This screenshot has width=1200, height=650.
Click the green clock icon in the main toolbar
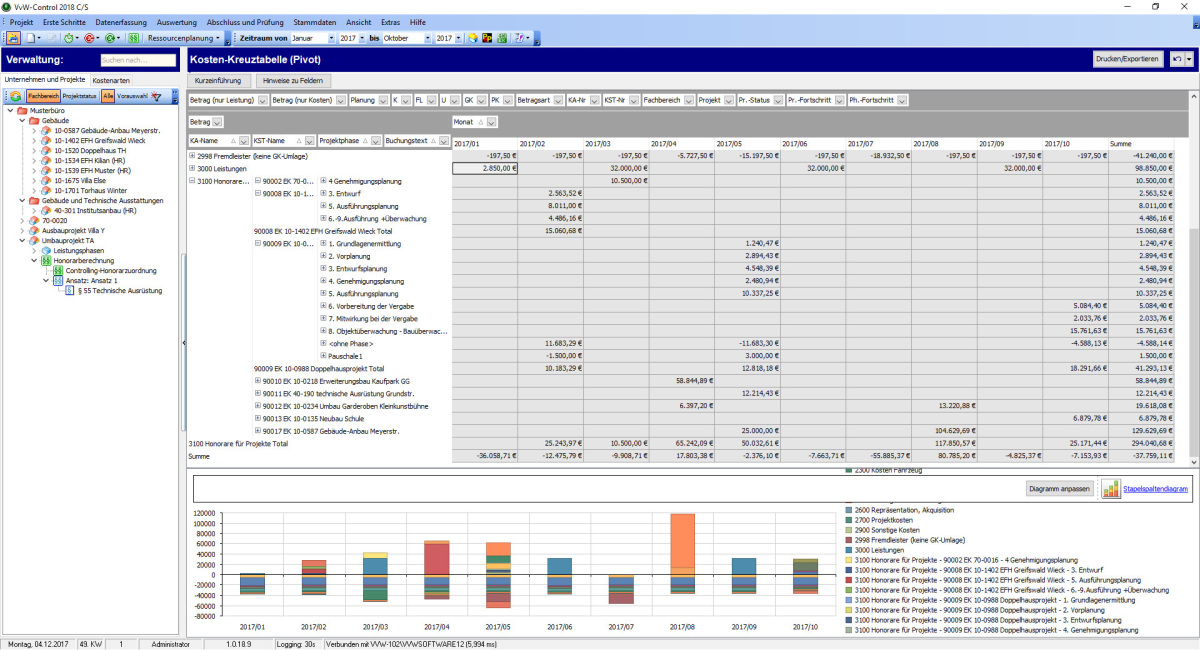[x=69, y=38]
